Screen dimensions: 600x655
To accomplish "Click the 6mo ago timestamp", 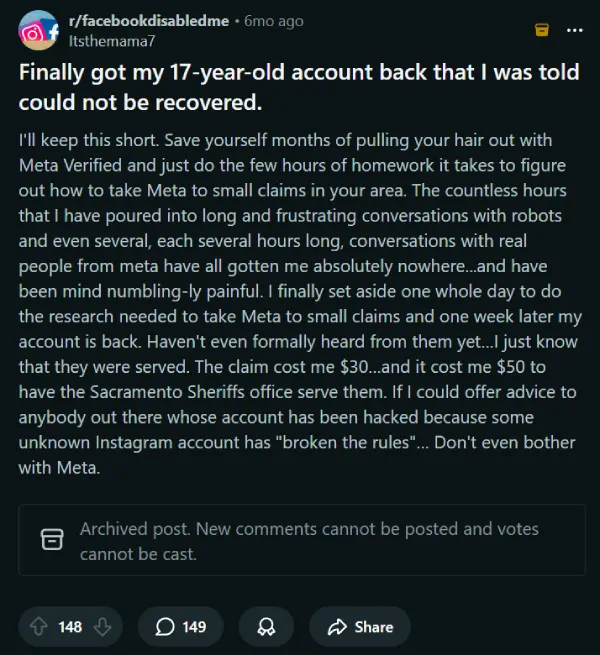I will point(273,21).
